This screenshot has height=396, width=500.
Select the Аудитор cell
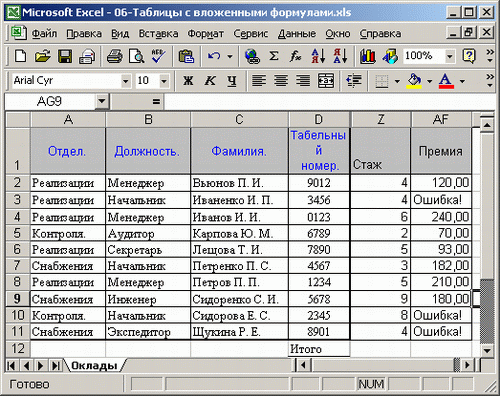148,233
